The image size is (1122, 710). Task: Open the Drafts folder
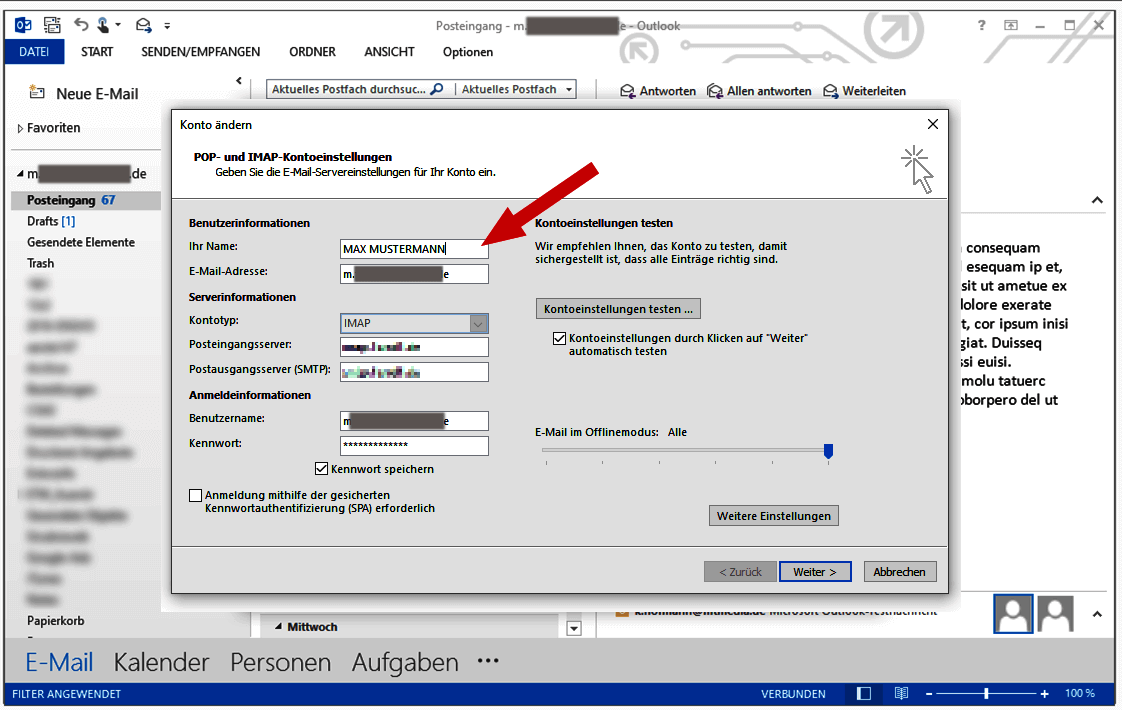51,221
